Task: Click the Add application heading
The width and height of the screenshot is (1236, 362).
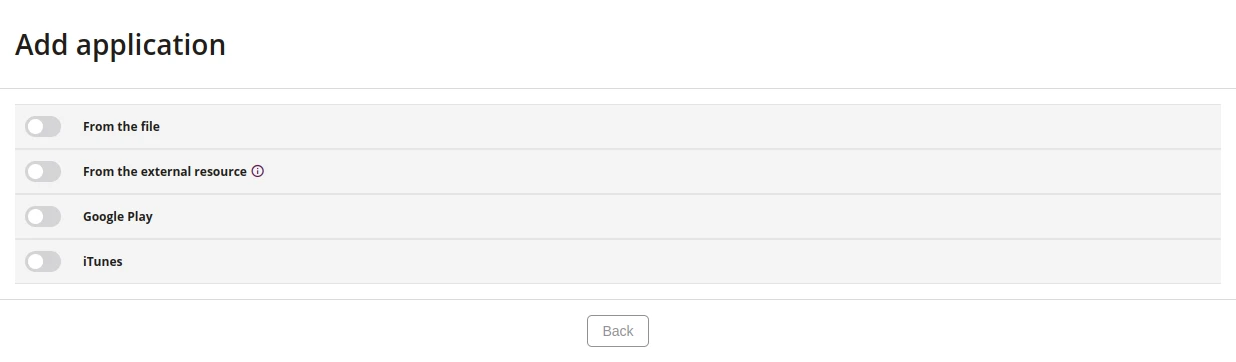Action: tap(120, 45)
